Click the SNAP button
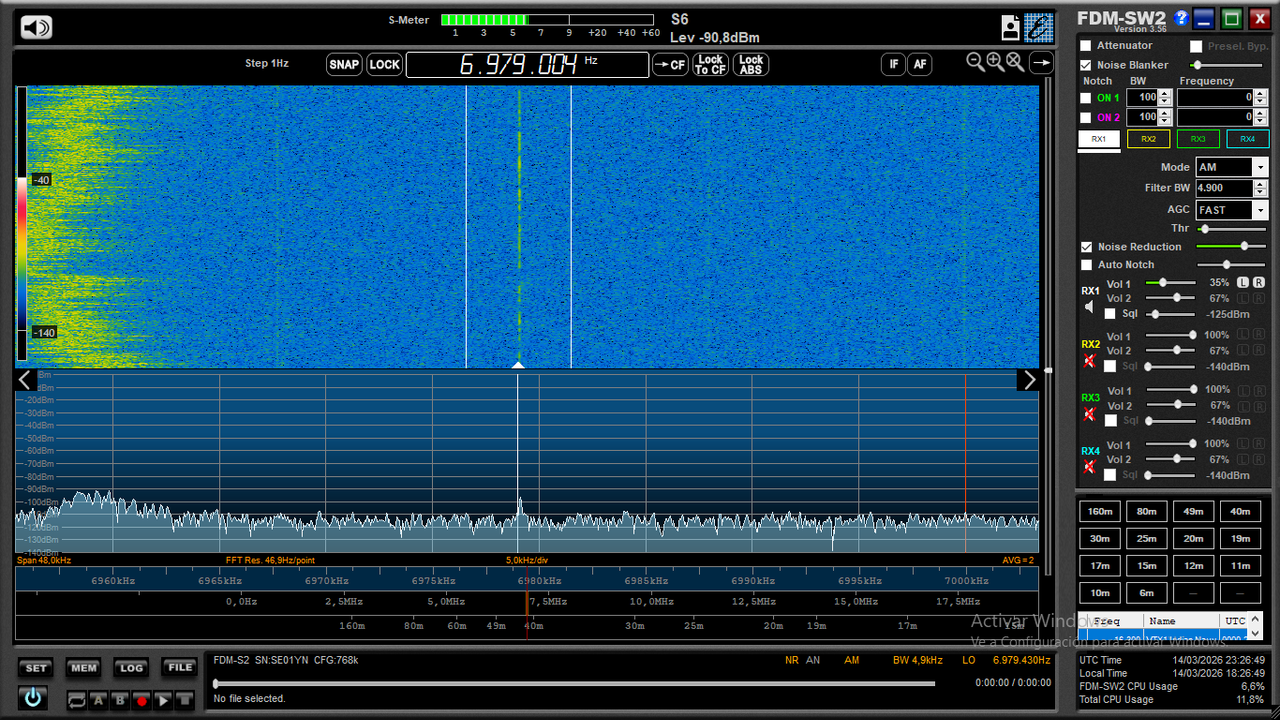The width and height of the screenshot is (1280, 720). (x=344, y=64)
